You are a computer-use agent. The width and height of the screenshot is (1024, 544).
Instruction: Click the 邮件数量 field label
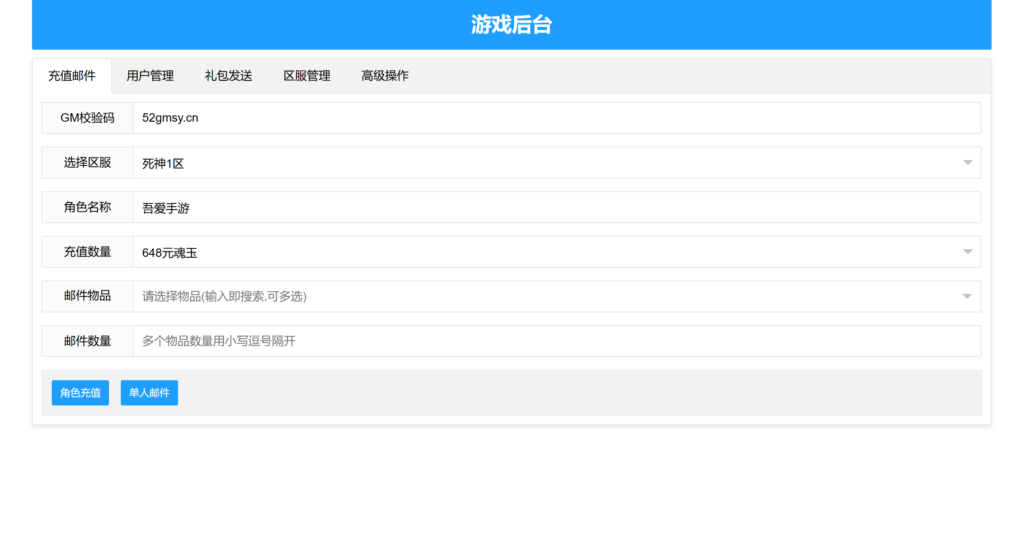point(87,341)
